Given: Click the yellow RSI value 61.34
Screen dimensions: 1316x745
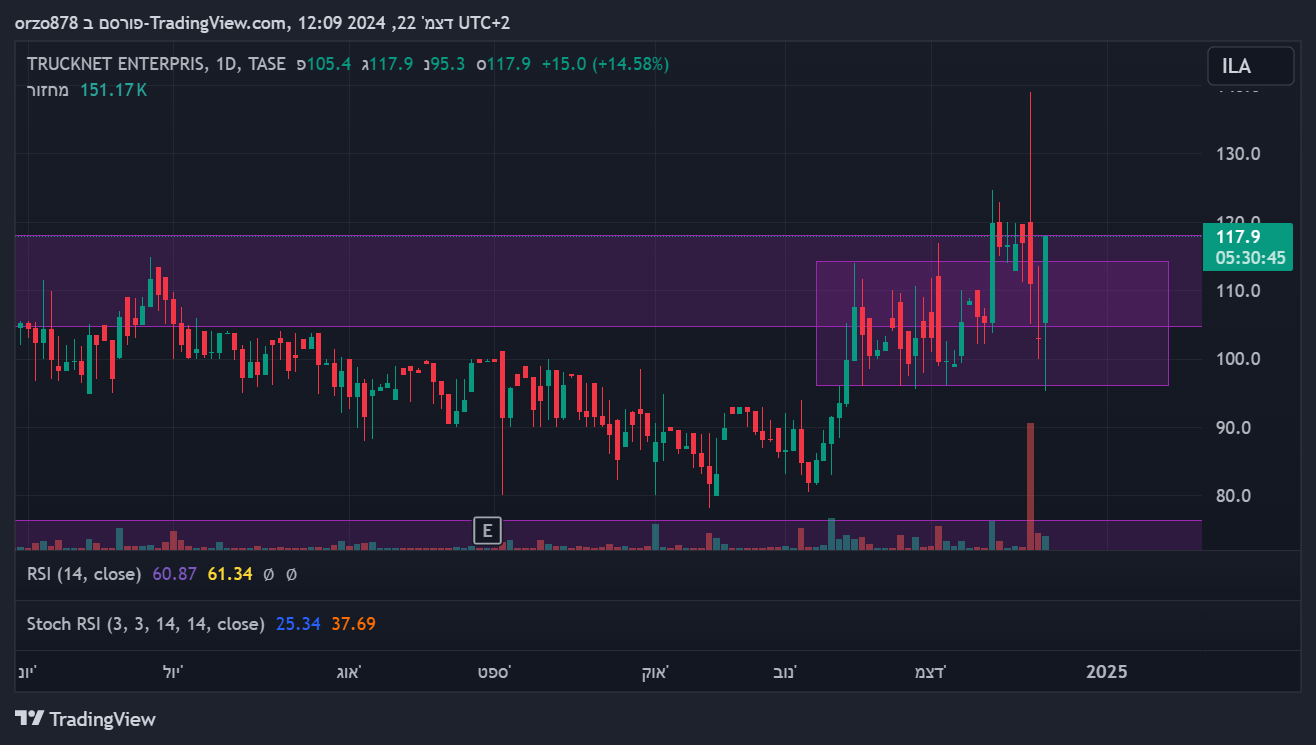Looking at the screenshot, I should pos(230,574).
